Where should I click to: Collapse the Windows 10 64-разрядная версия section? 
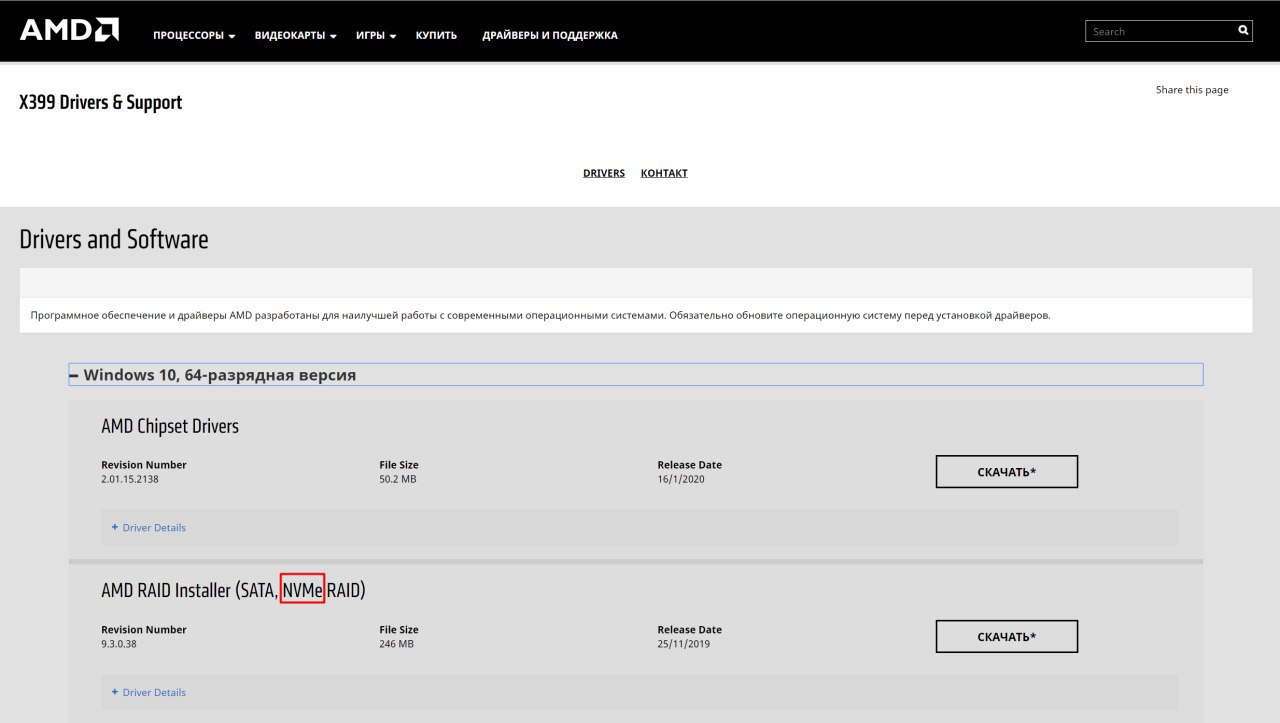click(636, 375)
